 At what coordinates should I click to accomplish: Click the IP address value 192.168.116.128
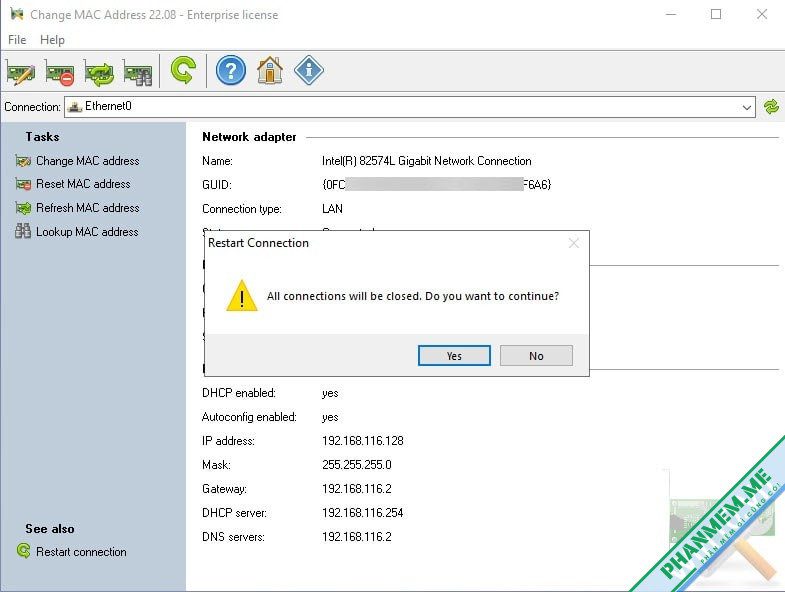(363, 441)
